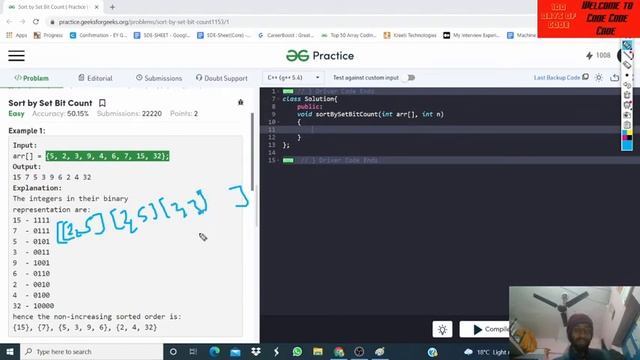640x360 pixels.
Task: Open the C++ language dropdown
Action: 293,78
